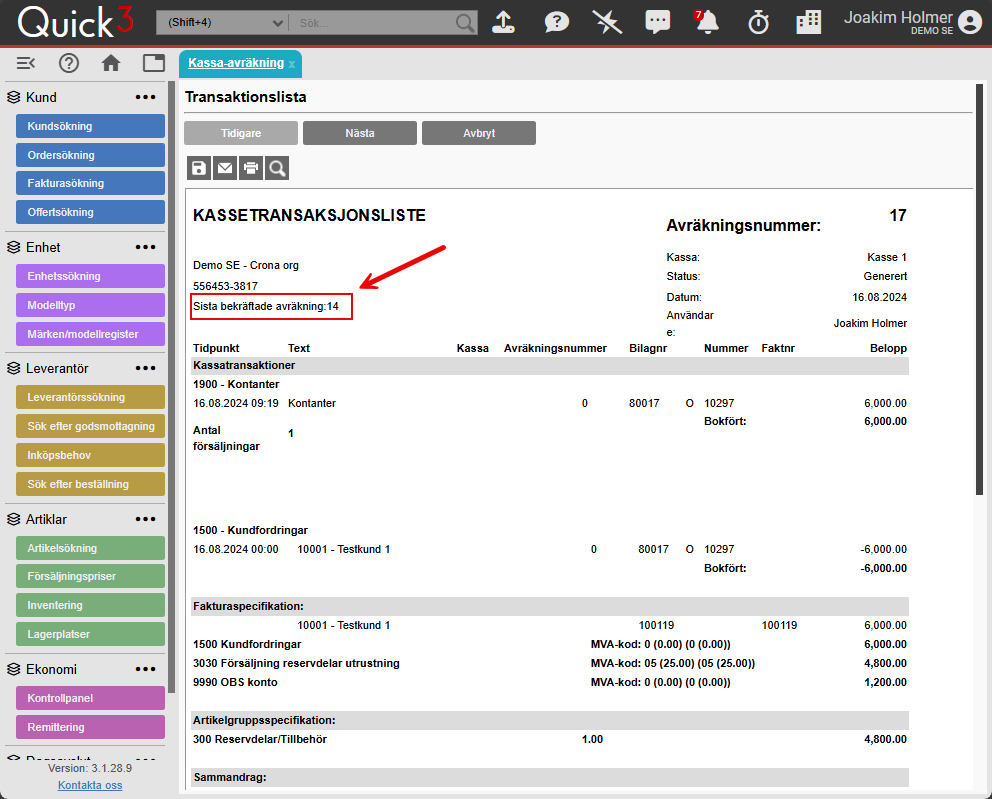Click the Sista bekräftade avräkning:14 text
The width and height of the screenshot is (992, 799).
pos(266,307)
